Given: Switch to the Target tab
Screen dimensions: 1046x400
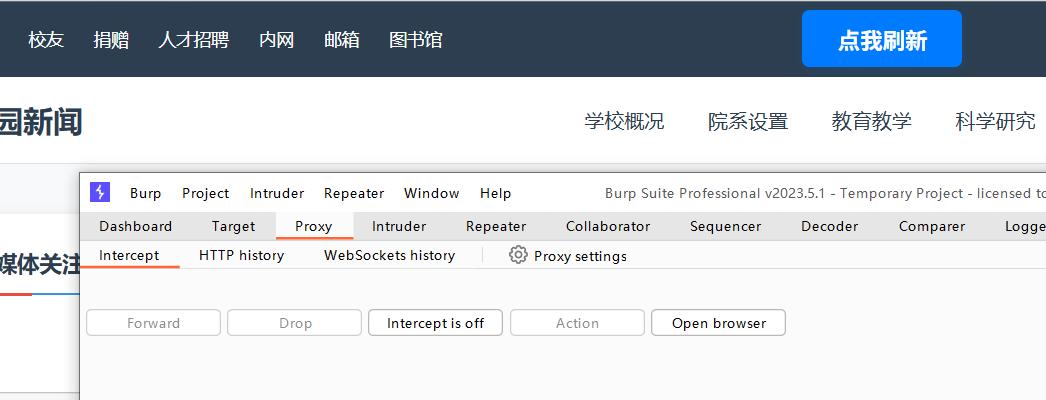Looking at the screenshot, I should pyautogui.click(x=233, y=227).
